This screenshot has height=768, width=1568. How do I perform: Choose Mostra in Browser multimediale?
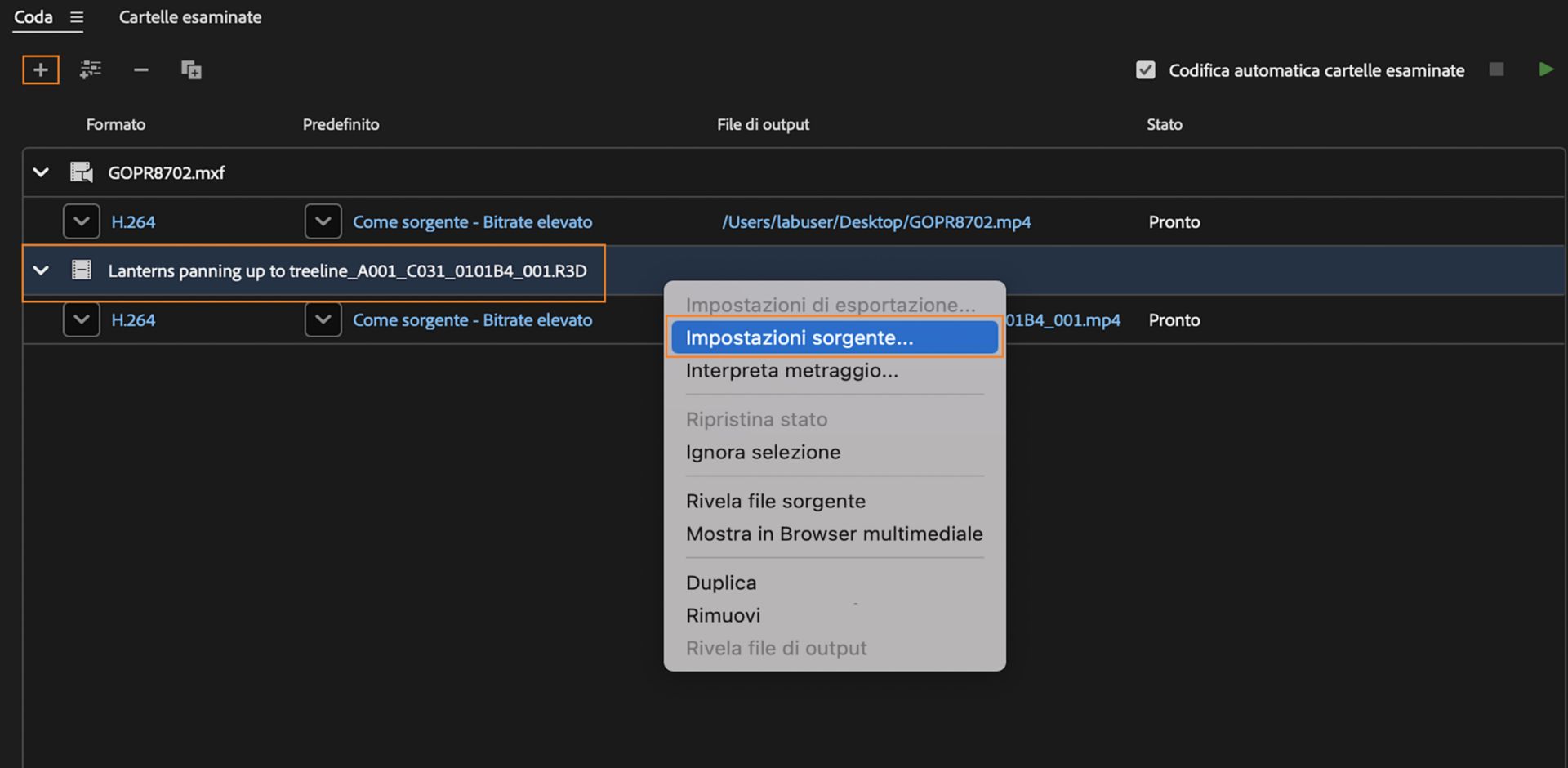point(835,534)
